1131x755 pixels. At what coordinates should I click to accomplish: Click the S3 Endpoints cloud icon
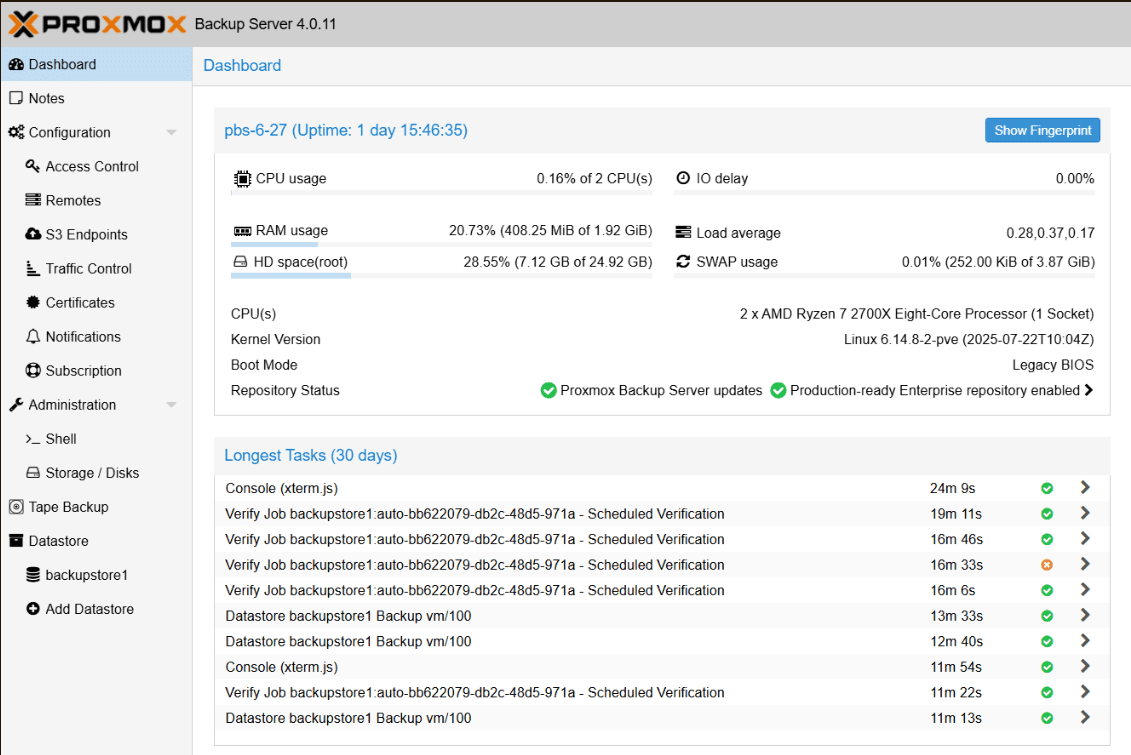pos(32,234)
